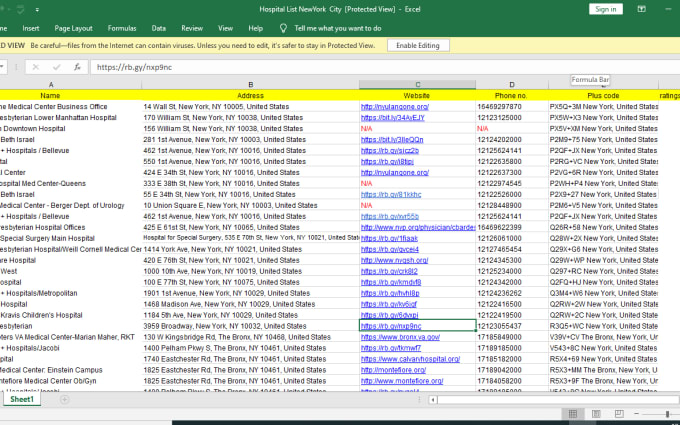Open the http://www.montefiore.org/ link

point(402,381)
